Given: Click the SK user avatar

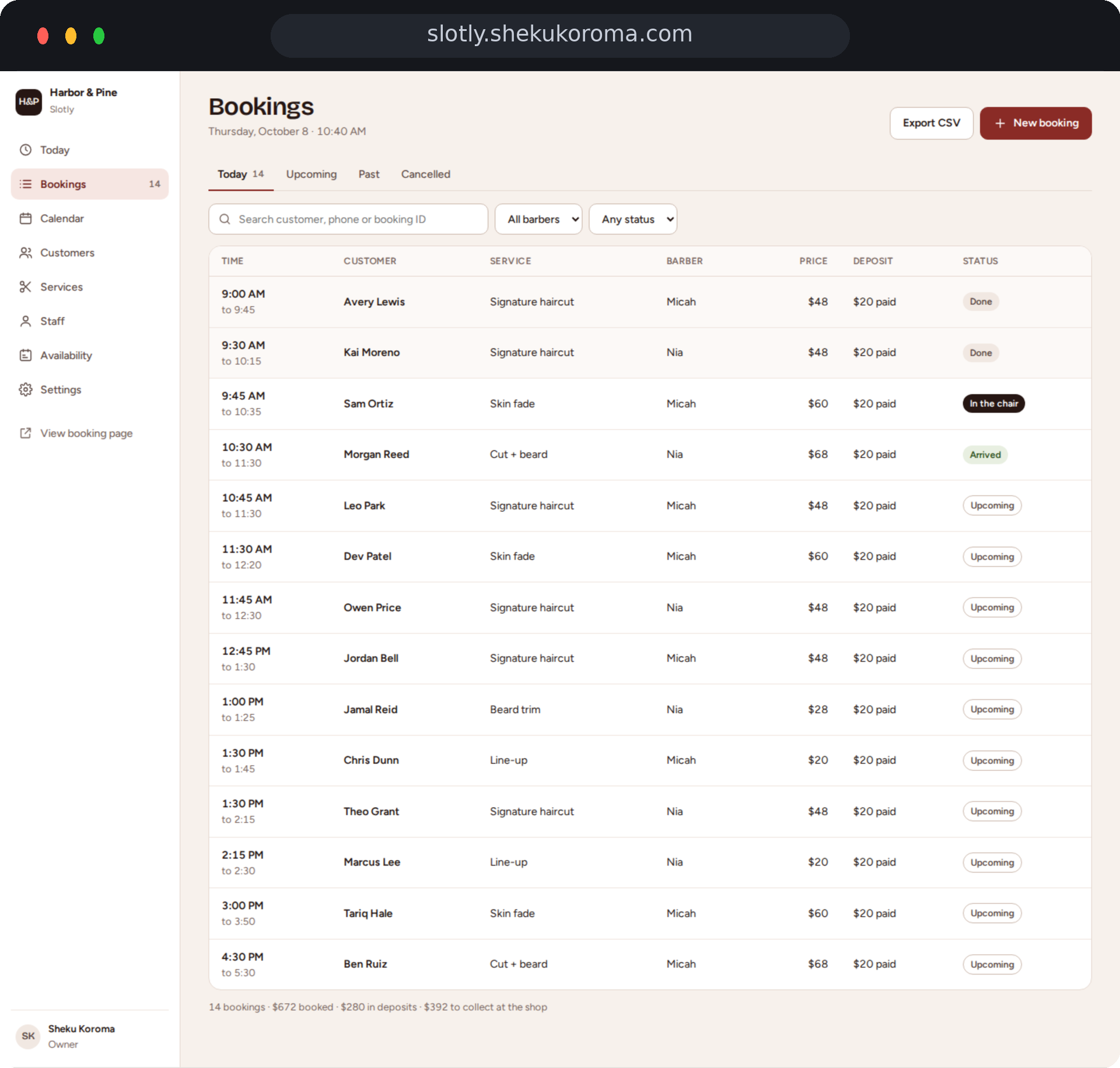Looking at the screenshot, I should tap(28, 1036).
